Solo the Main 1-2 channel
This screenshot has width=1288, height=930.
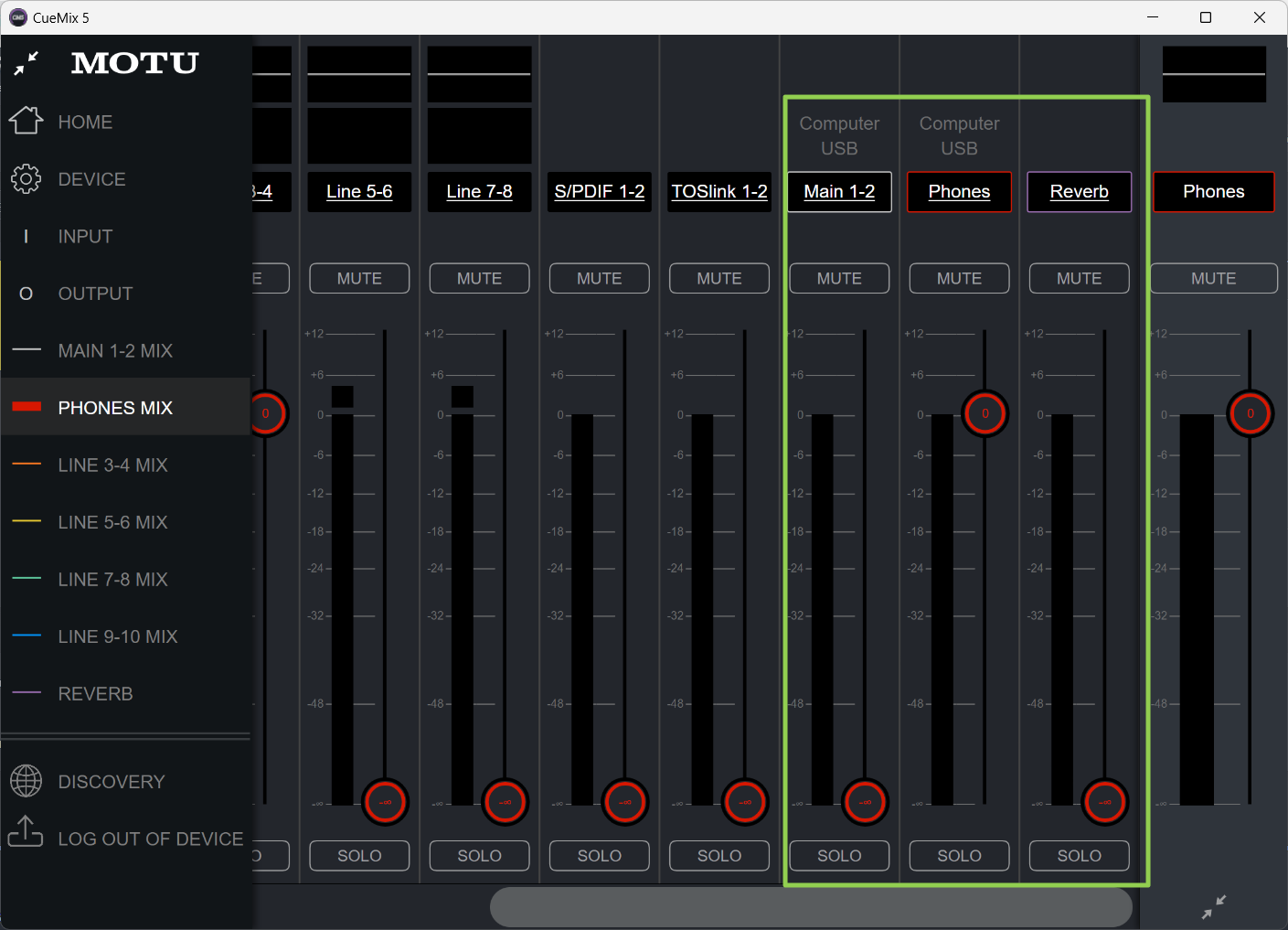click(839, 856)
